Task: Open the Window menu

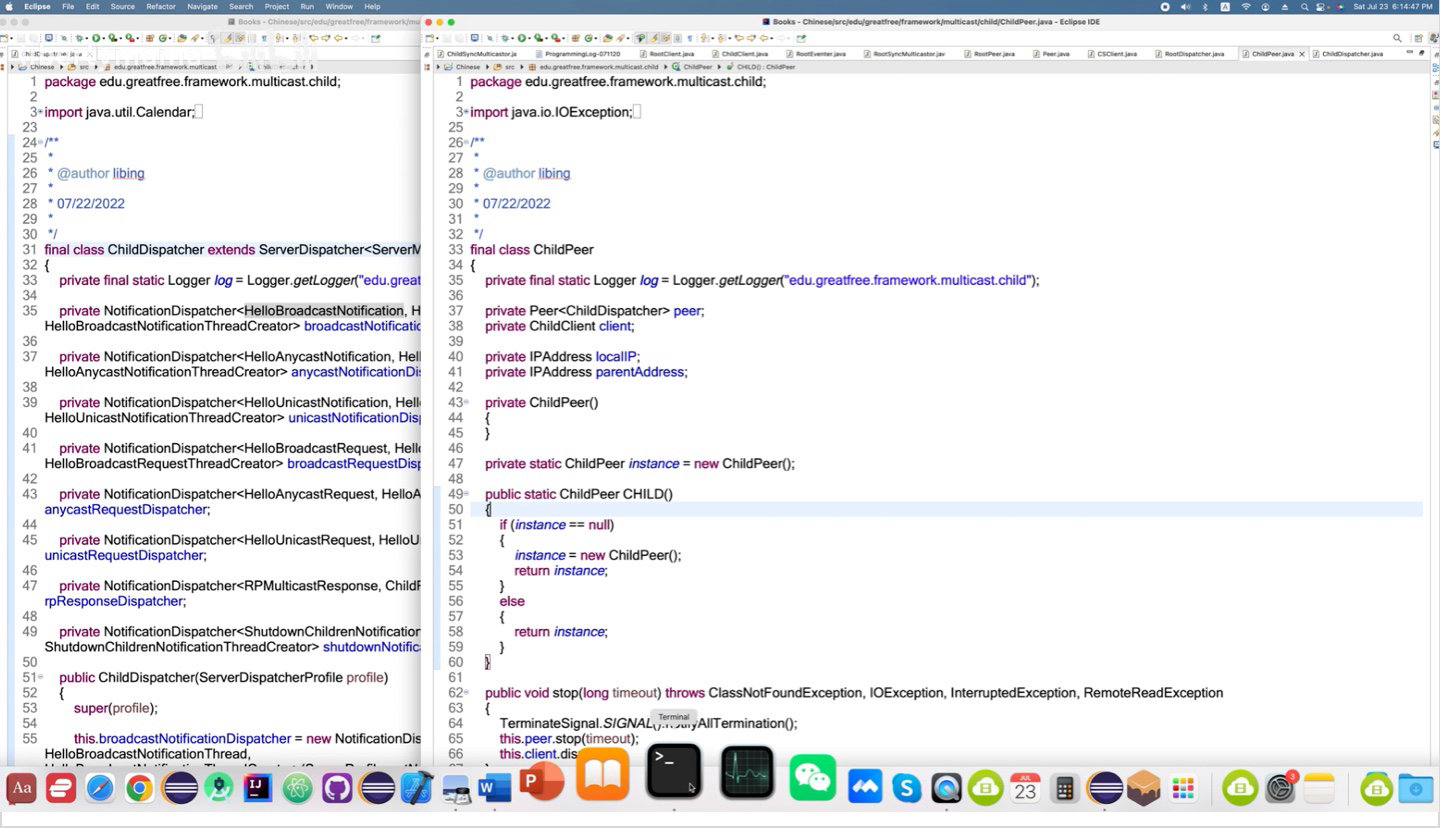Action: [339, 6]
